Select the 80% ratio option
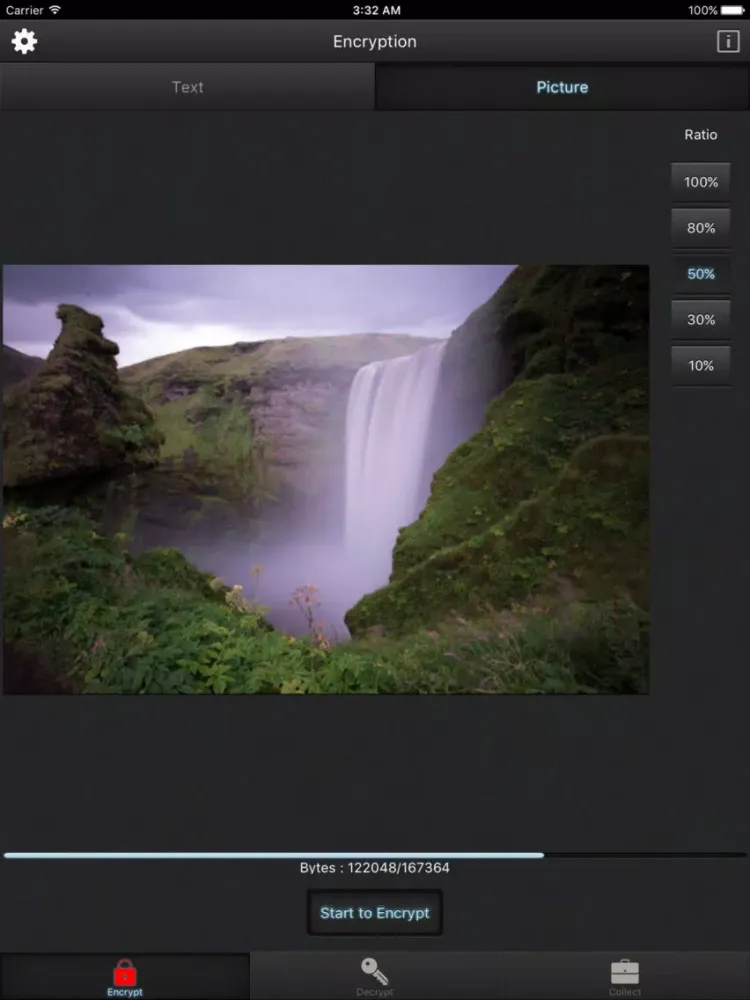 (701, 228)
